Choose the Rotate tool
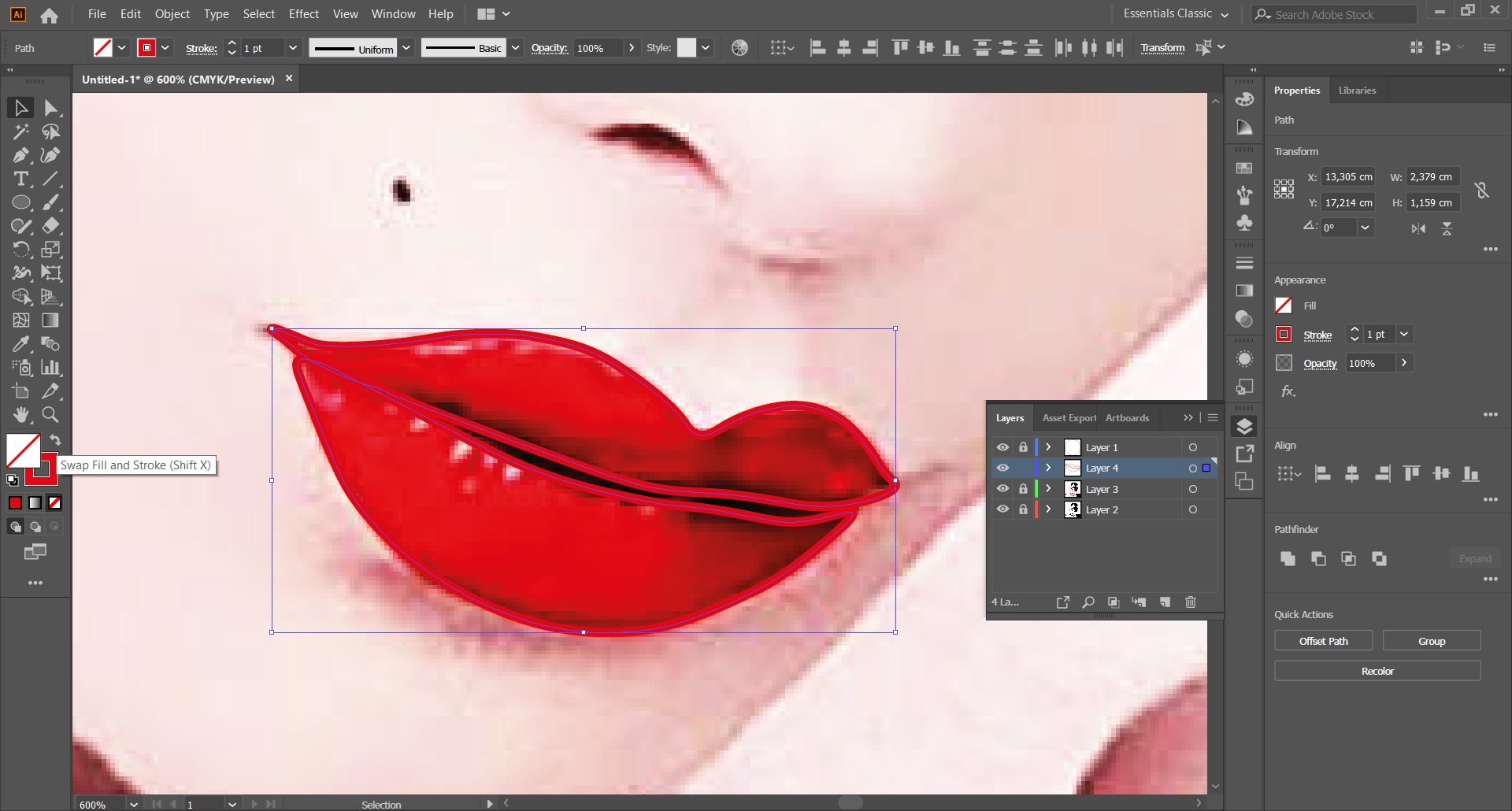1512x811 pixels. pyautogui.click(x=20, y=250)
